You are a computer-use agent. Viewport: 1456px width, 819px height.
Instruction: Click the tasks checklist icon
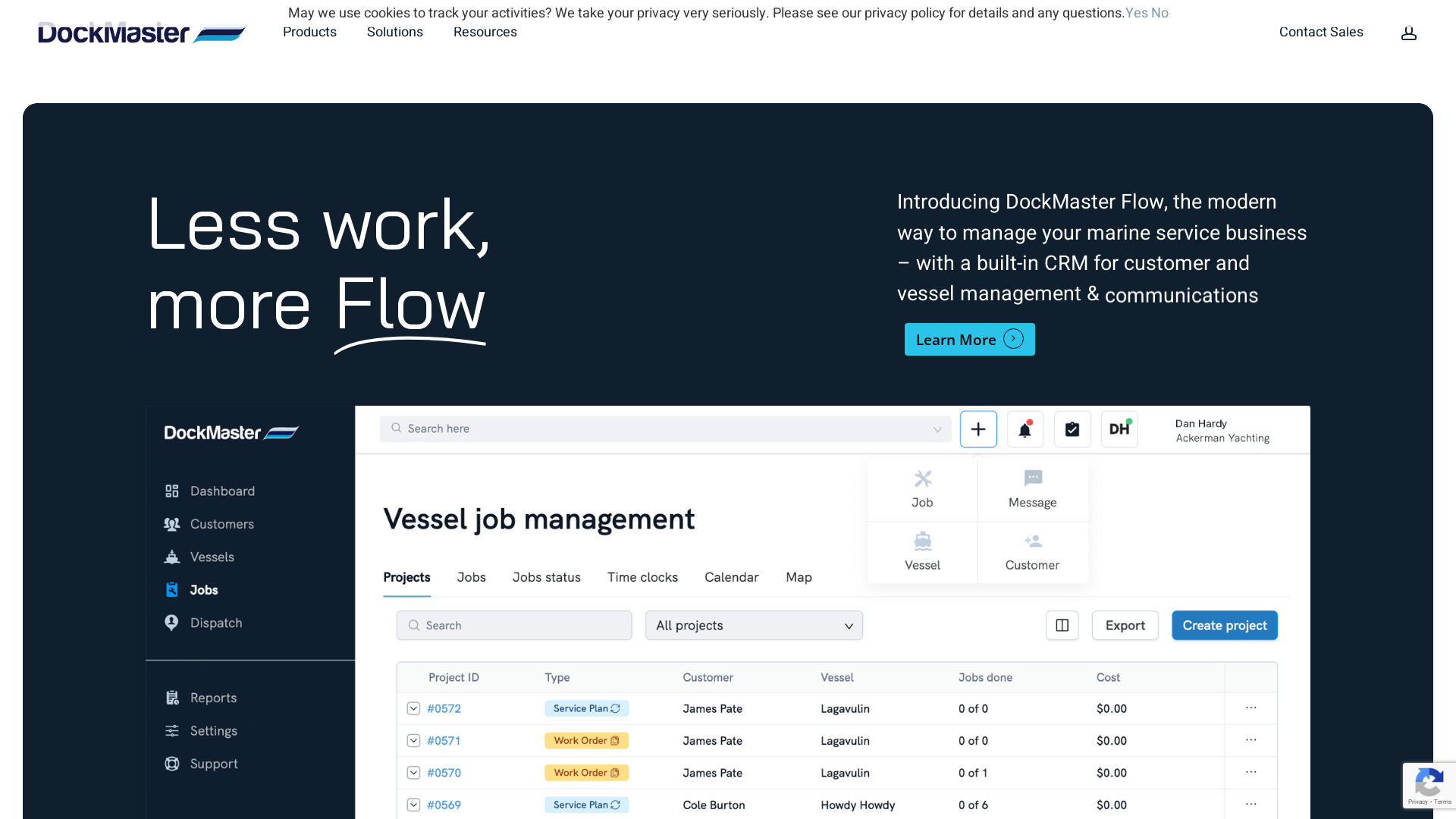pos(1072,429)
